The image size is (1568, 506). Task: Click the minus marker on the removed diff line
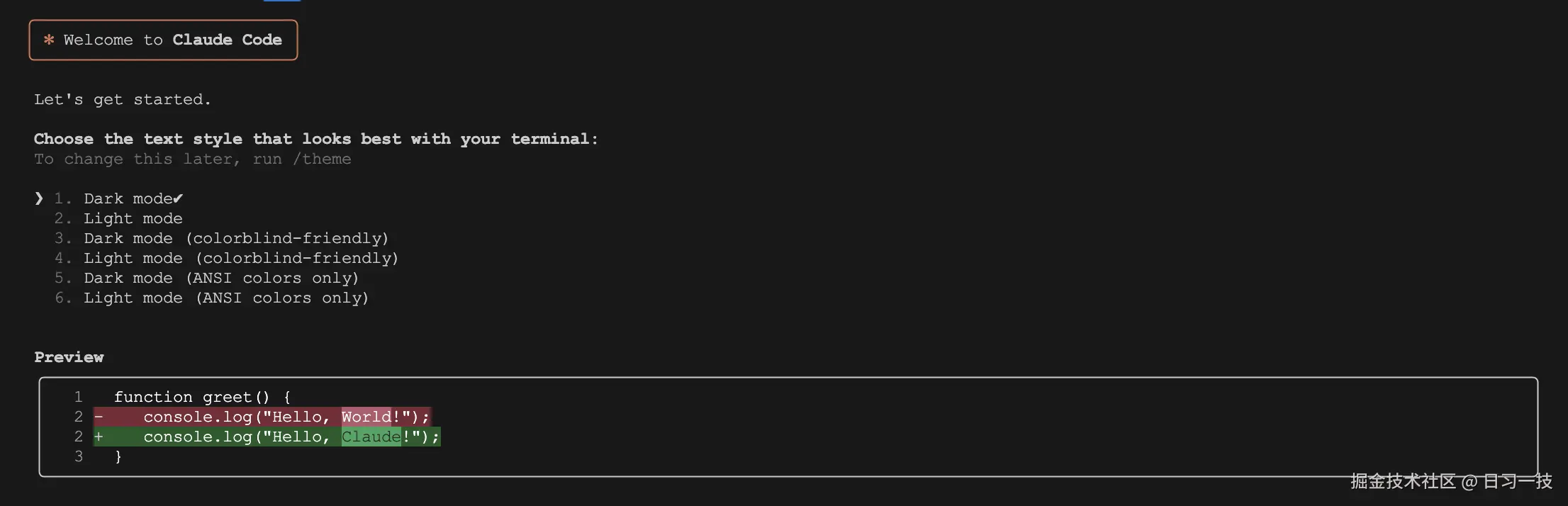(99, 417)
